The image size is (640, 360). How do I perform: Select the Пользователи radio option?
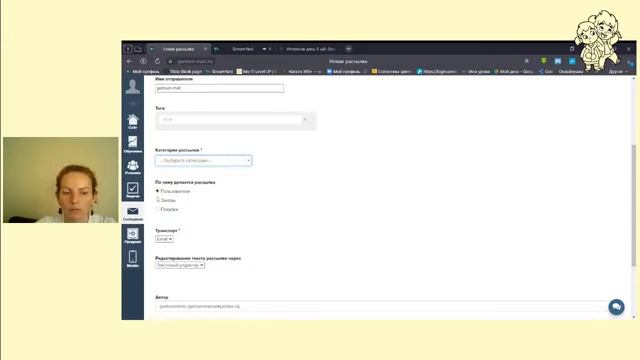(157, 191)
